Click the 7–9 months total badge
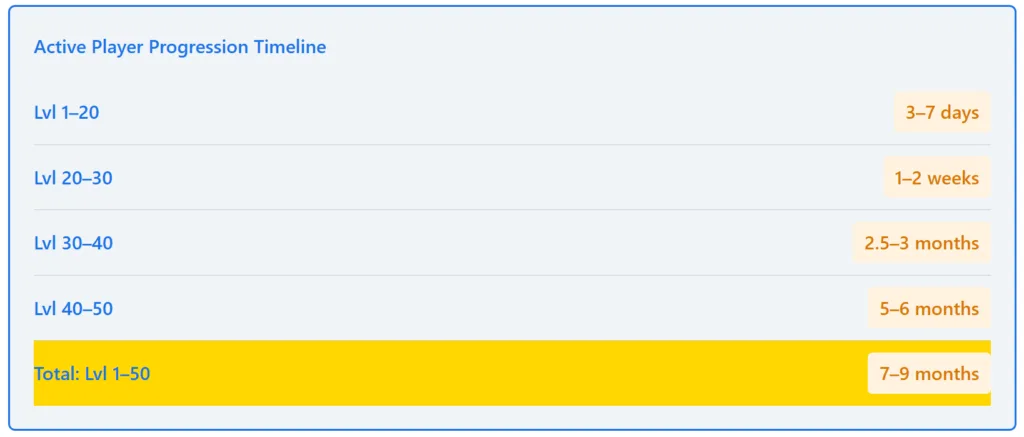Viewport: 1024px width, 437px height. pyautogui.click(x=929, y=374)
